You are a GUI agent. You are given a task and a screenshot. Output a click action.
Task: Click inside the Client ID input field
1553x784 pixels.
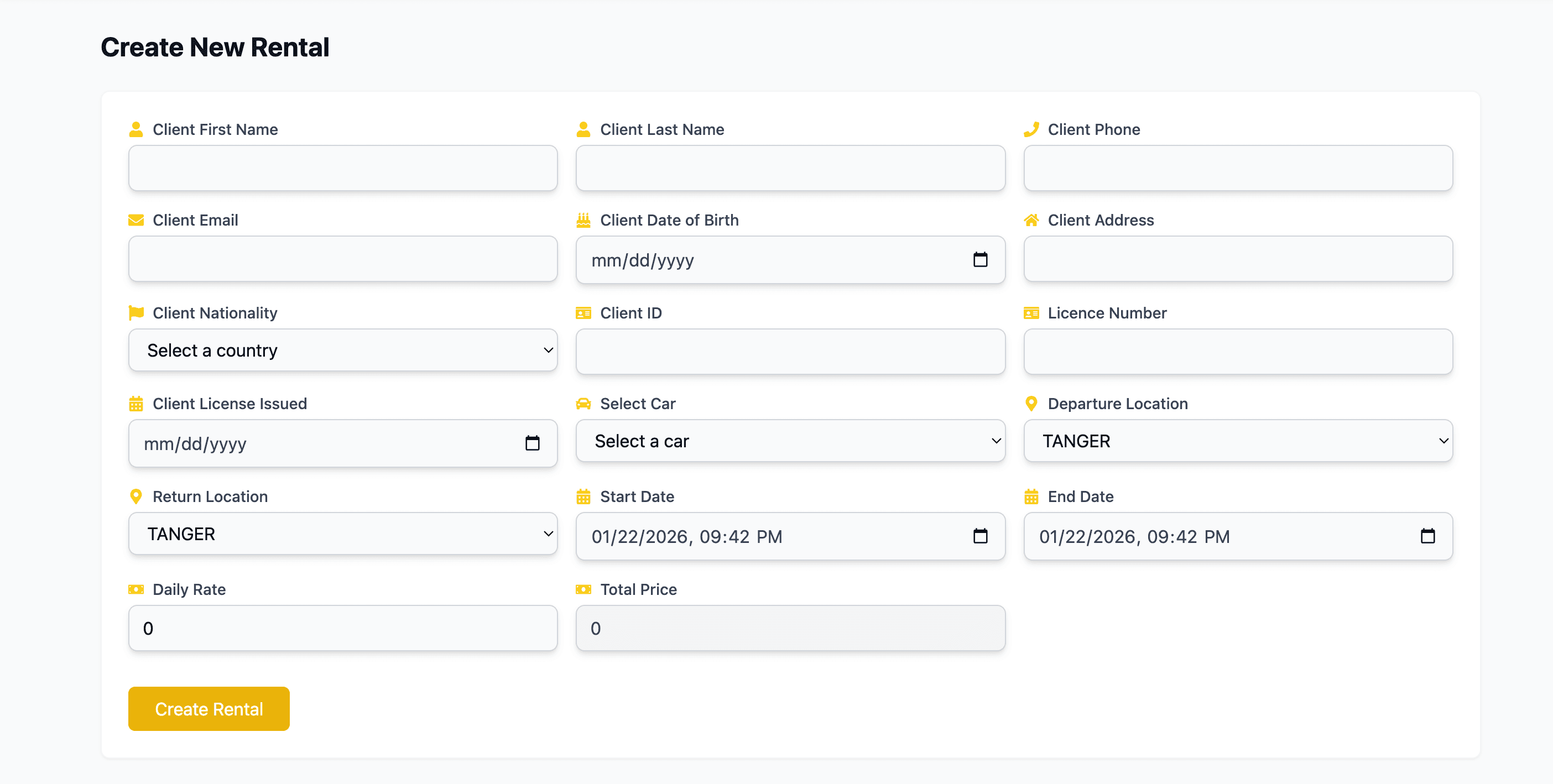(x=790, y=352)
